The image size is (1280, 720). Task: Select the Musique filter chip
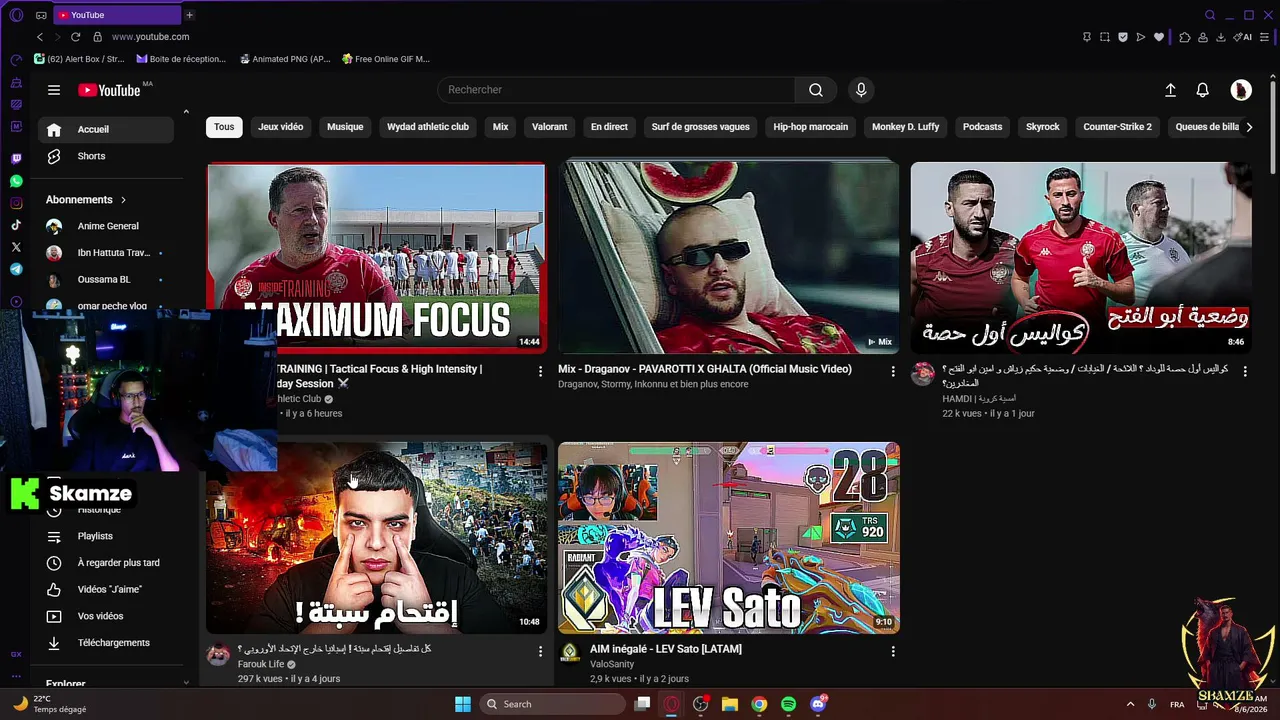pyautogui.click(x=345, y=127)
